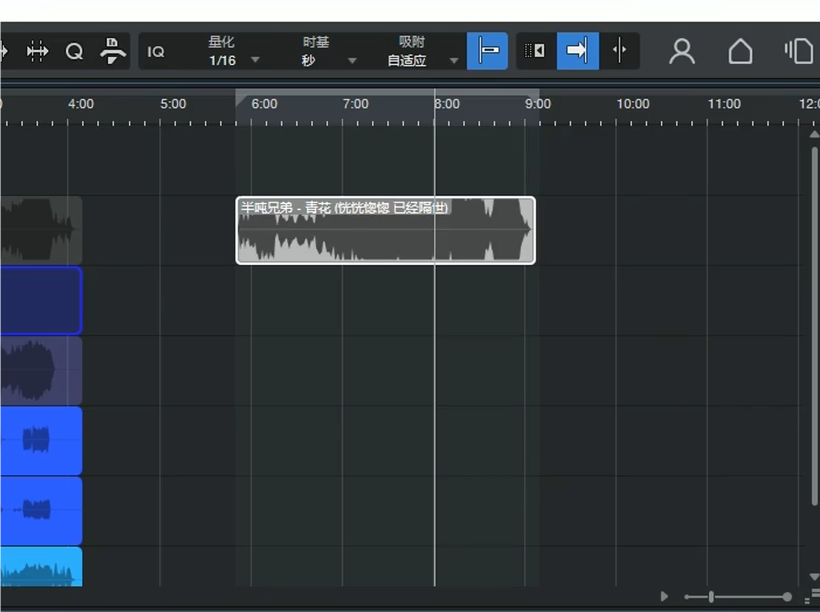Disable the highlighted left-align snap toggle
Viewport: 820px width, 612px height.
coord(487,51)
